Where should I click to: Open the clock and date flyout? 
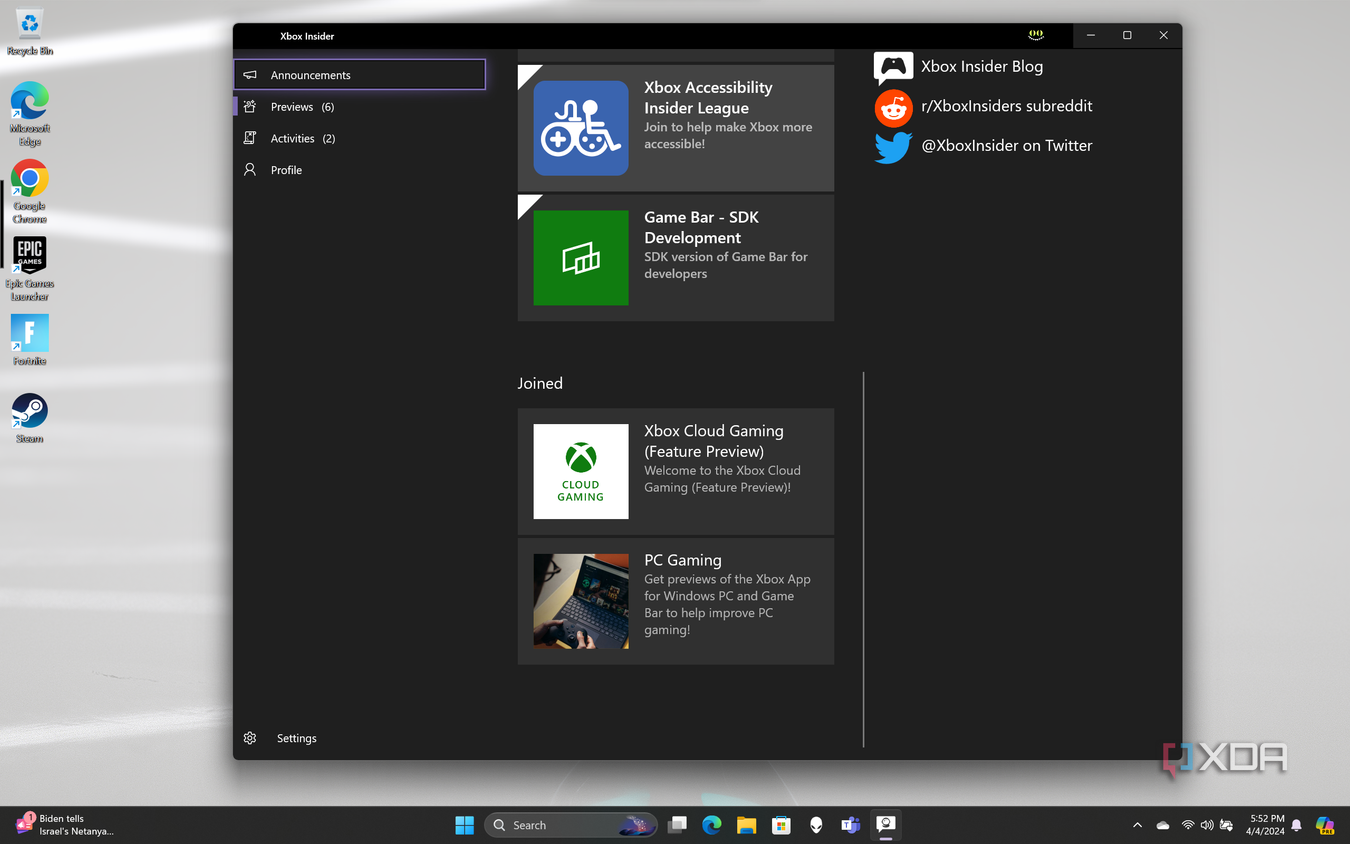1265,825
